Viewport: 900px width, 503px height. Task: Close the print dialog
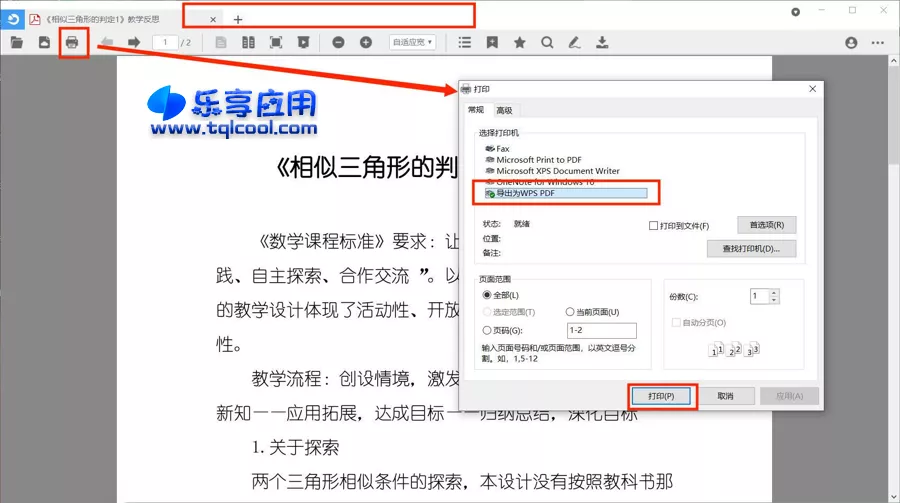click(x=812, y=89)
